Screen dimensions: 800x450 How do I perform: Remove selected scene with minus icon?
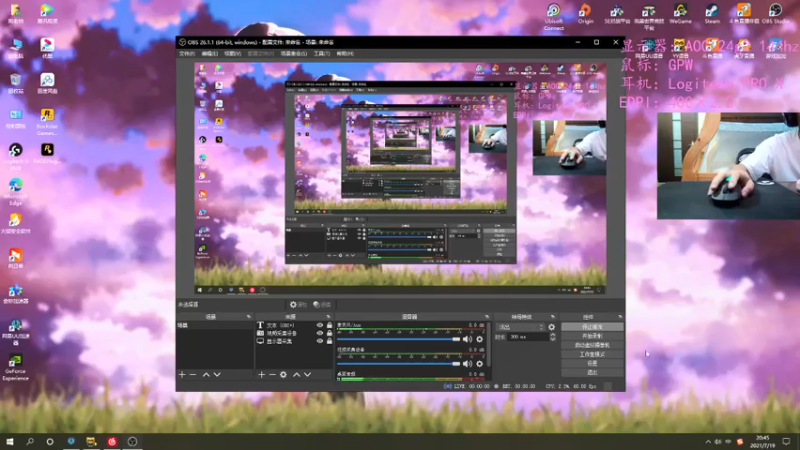(x=193, y=374)
